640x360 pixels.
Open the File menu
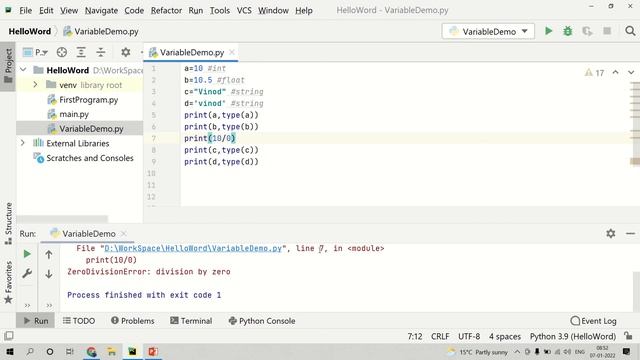click(25, 10)
